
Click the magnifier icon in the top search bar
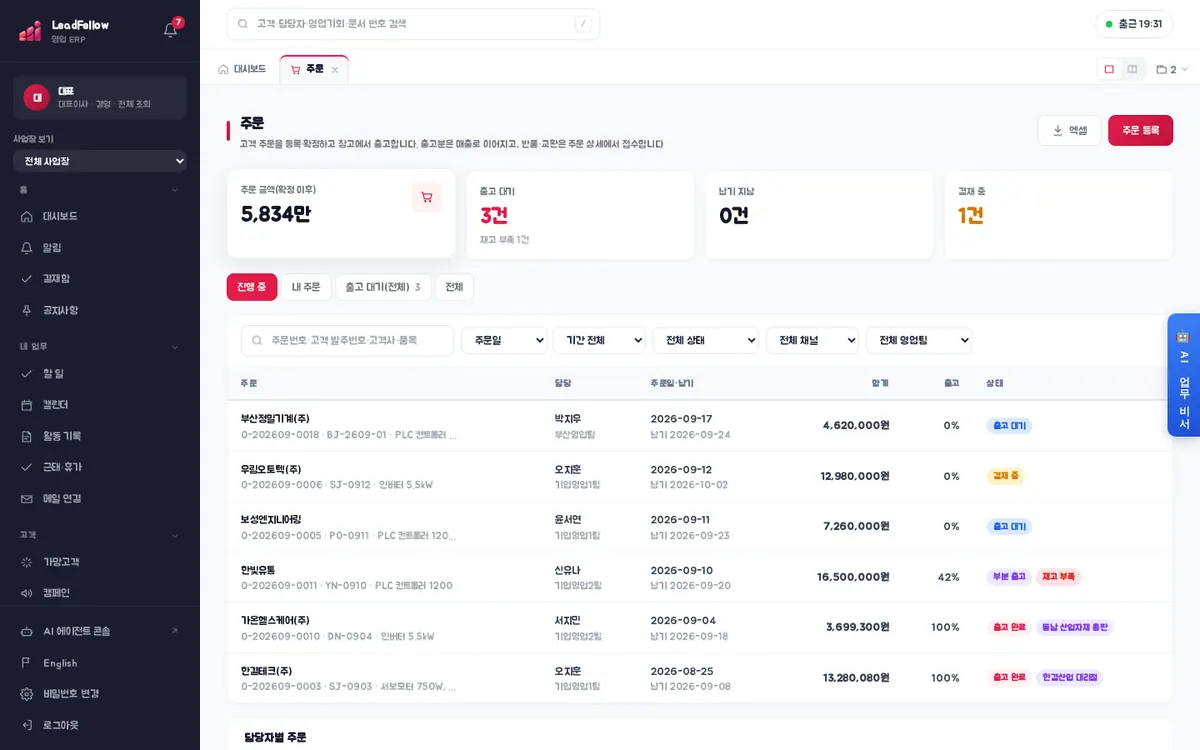[243, 24]
